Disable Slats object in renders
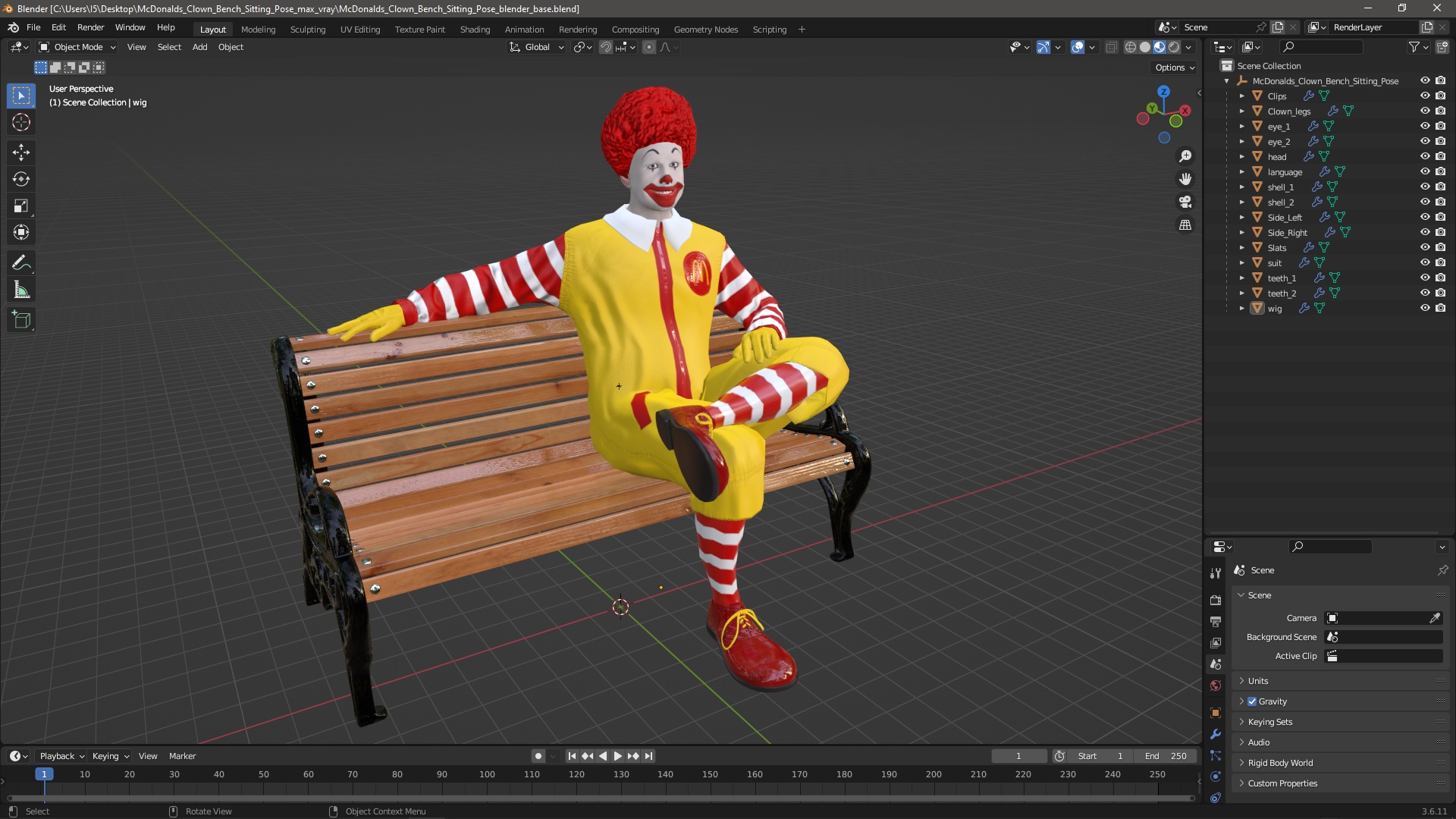The image size is (1456, 819). coord(1440,247)
